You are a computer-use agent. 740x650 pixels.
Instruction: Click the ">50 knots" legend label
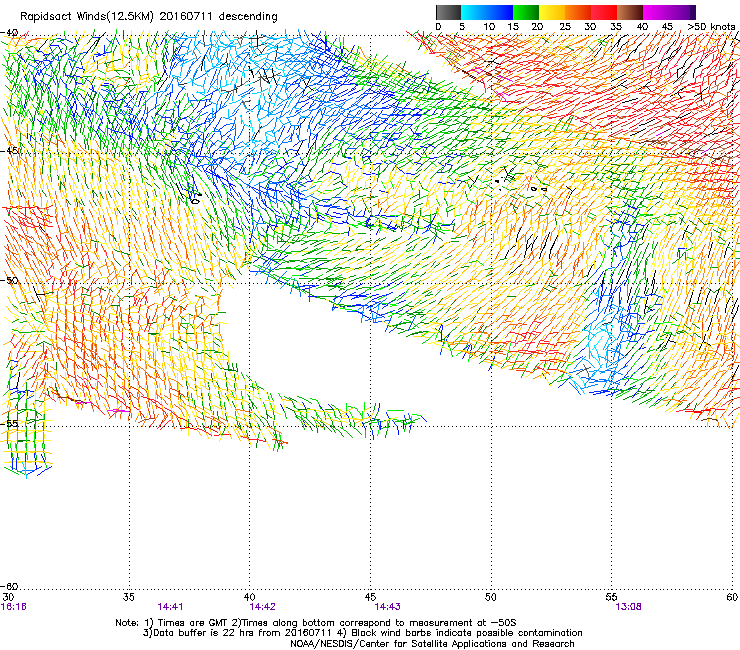click(x=712, y=26)
